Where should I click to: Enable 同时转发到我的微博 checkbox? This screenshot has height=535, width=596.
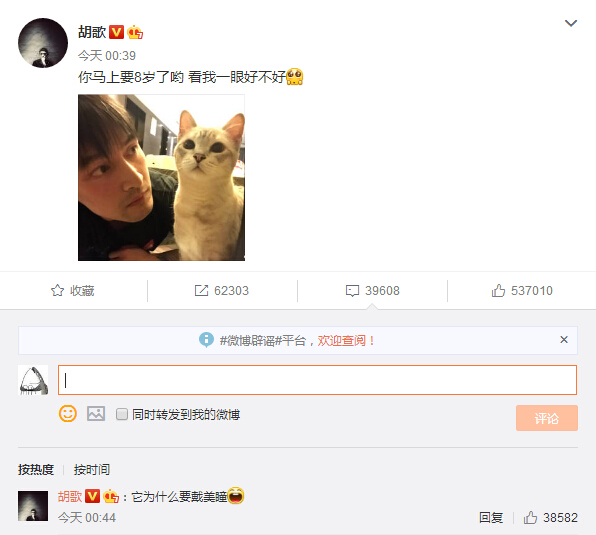coord(122,414)
